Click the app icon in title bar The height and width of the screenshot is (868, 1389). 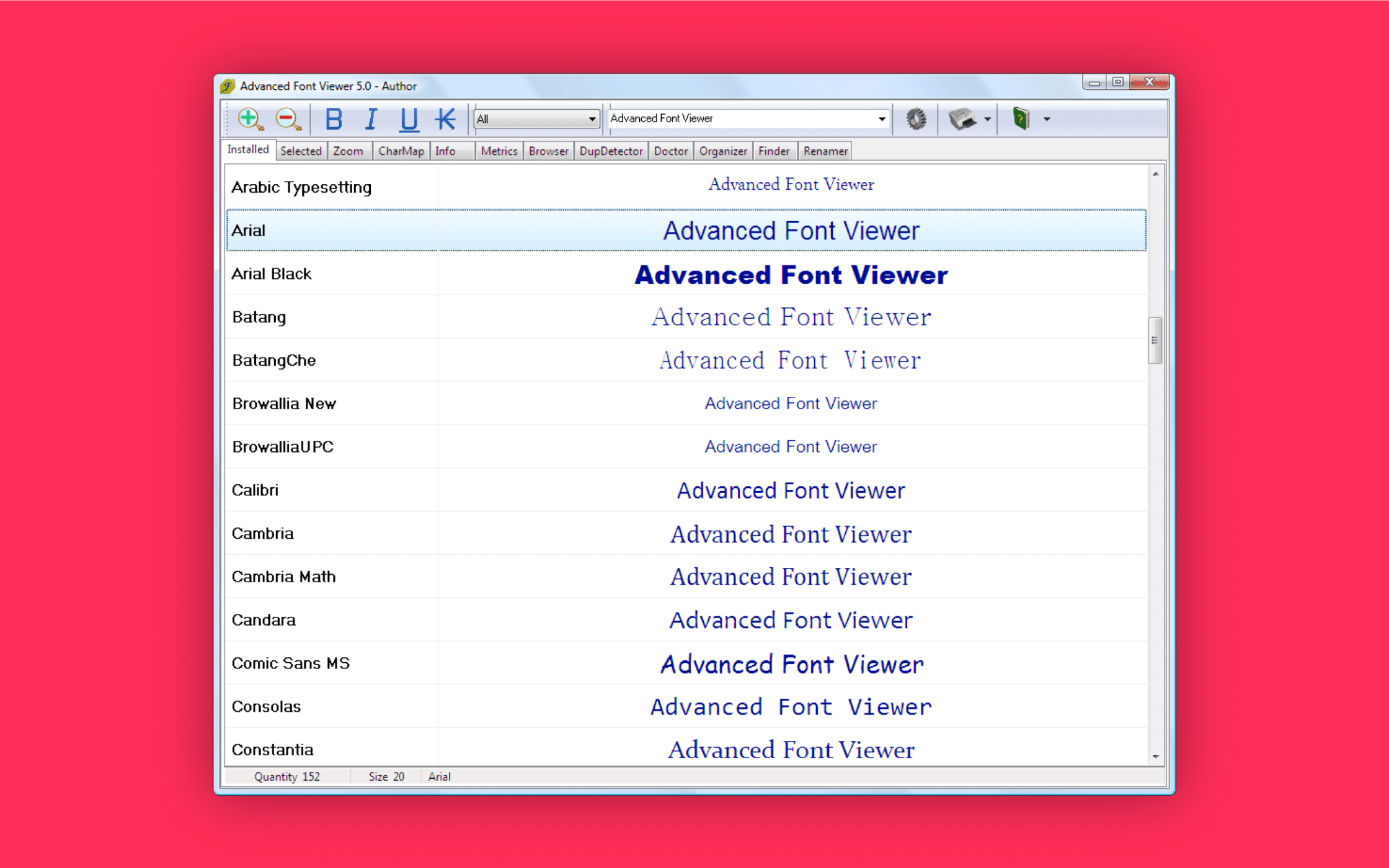tap(228, 86)
